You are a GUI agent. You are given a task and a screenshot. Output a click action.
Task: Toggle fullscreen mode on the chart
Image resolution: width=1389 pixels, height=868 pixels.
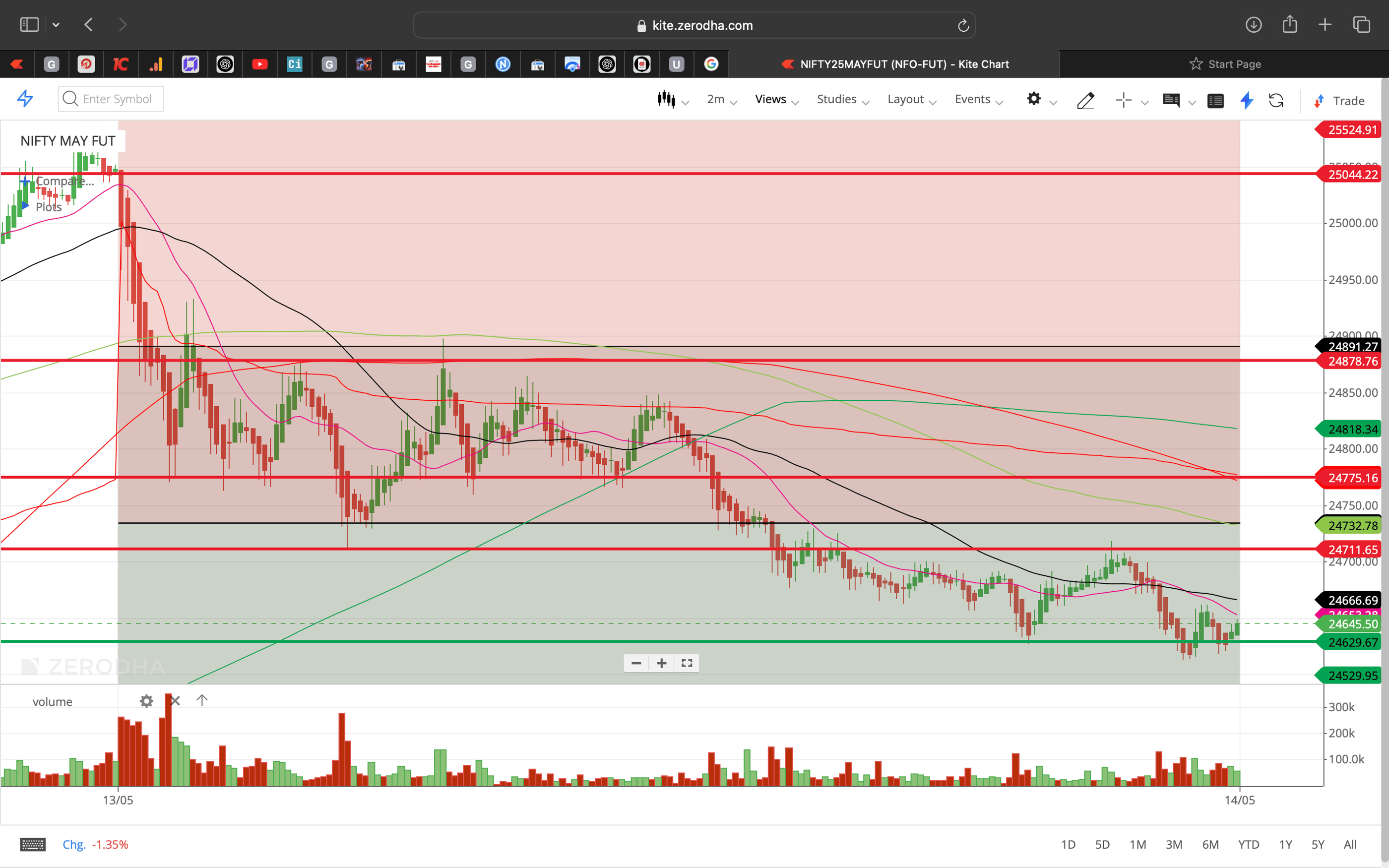click(x=687, y=663)
